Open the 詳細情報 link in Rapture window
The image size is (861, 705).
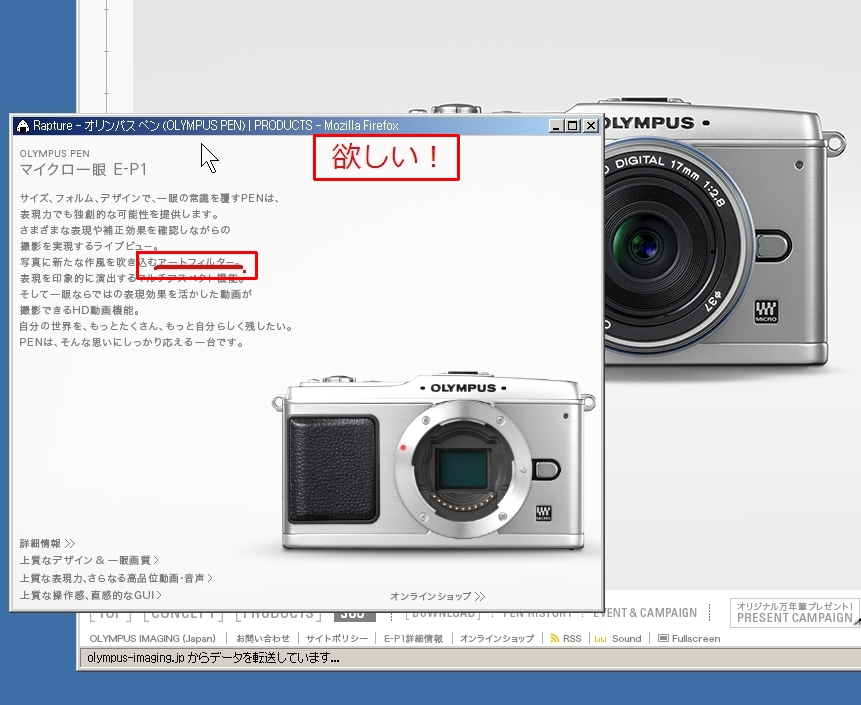[47, 544]
